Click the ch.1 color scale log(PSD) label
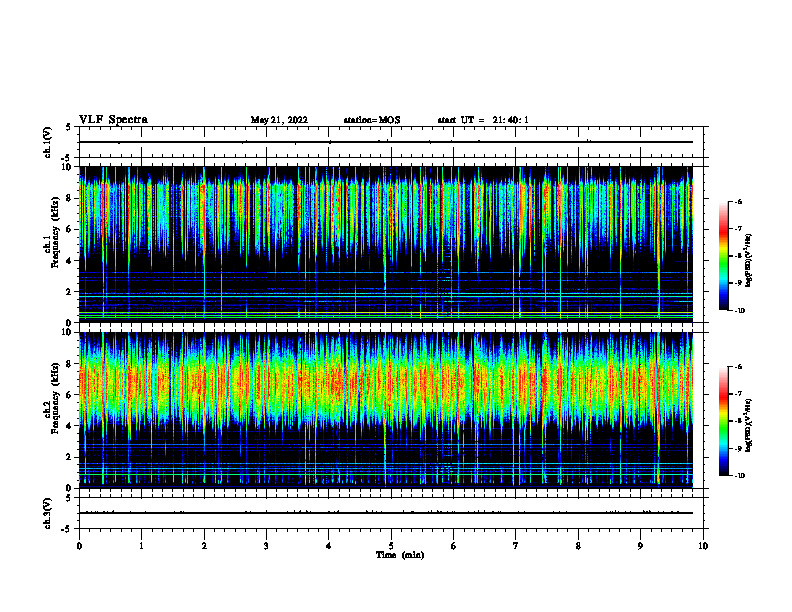 [749, 261]
